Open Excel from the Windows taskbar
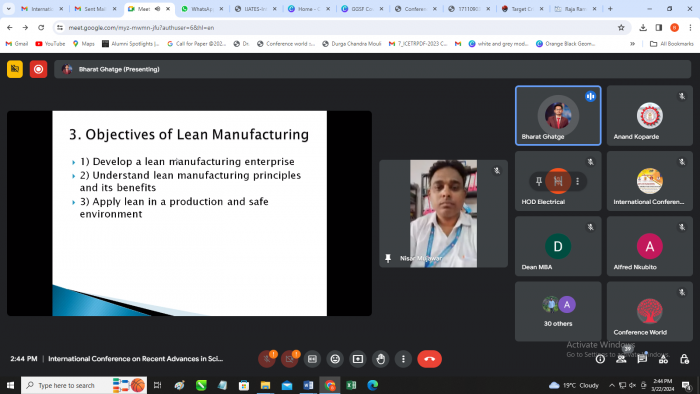The width and height of the screenshot is (700, 394). coord(351,385)
